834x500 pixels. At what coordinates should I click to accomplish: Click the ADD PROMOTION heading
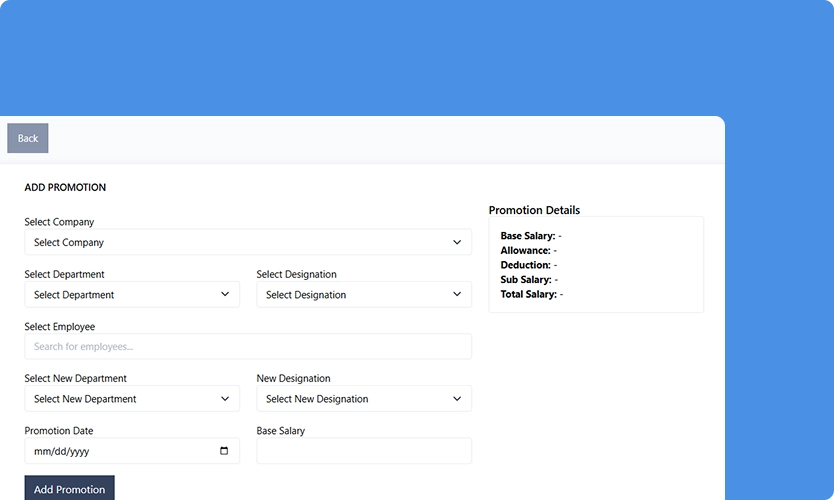click(65, 188)
